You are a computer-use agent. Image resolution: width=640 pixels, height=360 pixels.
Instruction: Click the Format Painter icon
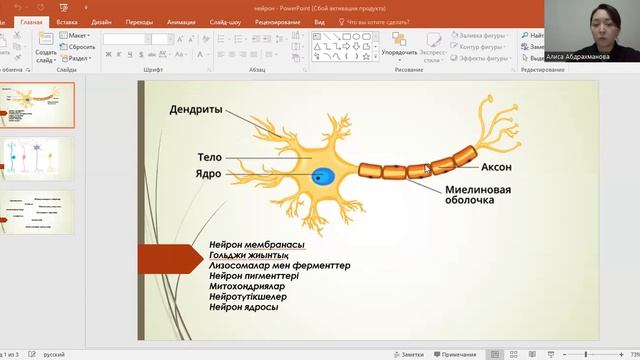point(18,58)
